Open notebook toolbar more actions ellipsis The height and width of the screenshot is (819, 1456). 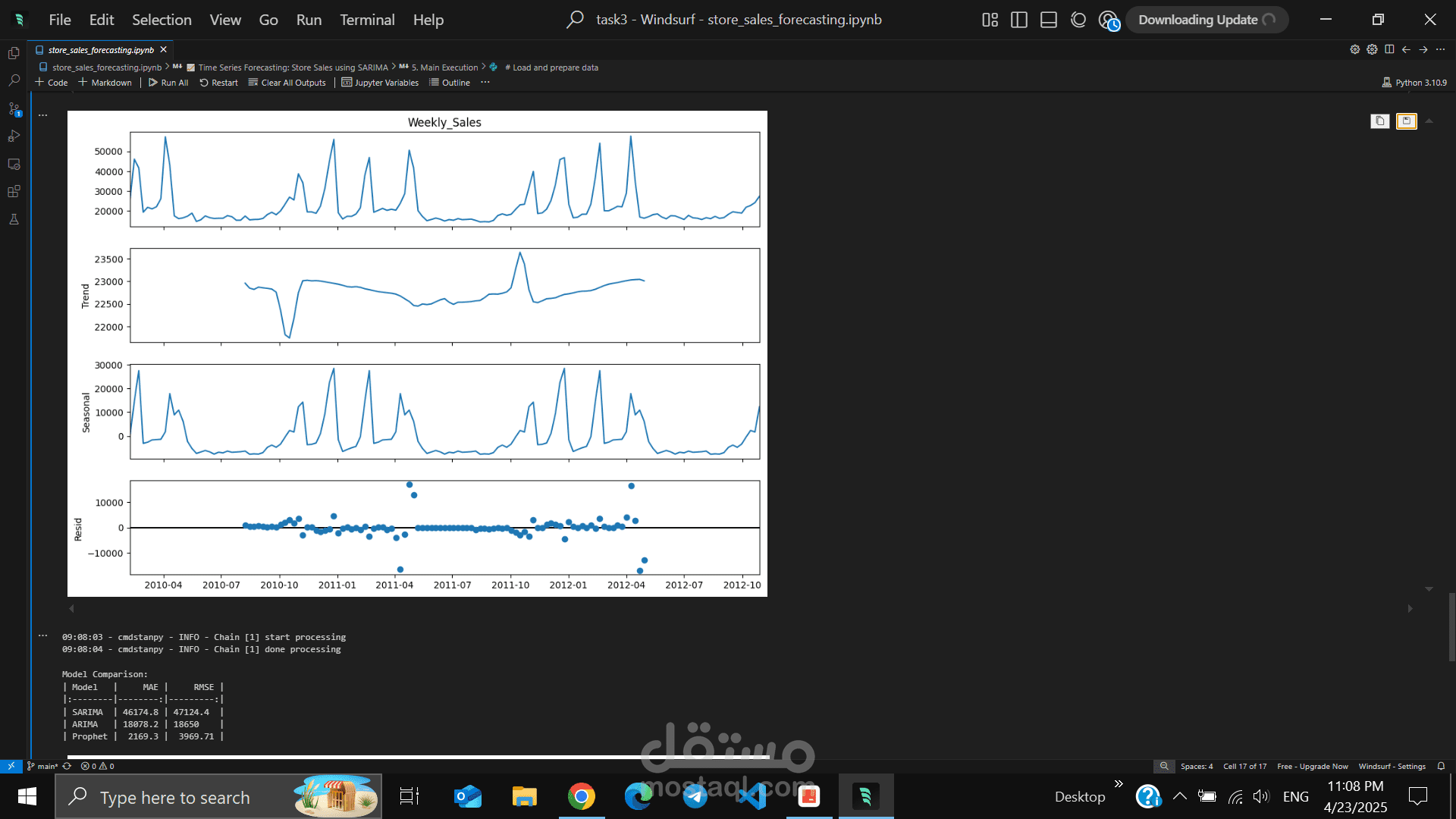point(485,83)
